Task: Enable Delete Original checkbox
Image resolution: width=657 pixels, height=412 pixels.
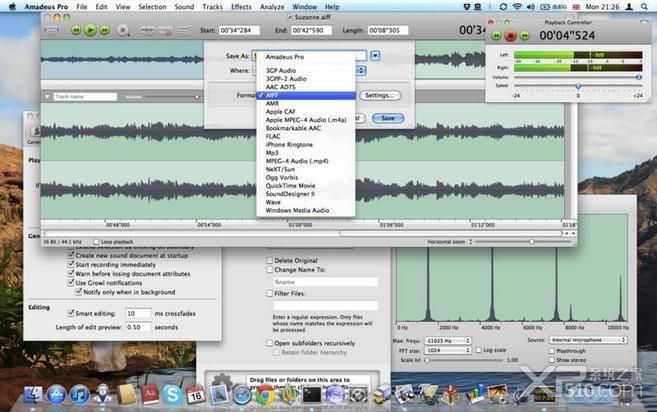Action: click(269, 260)
